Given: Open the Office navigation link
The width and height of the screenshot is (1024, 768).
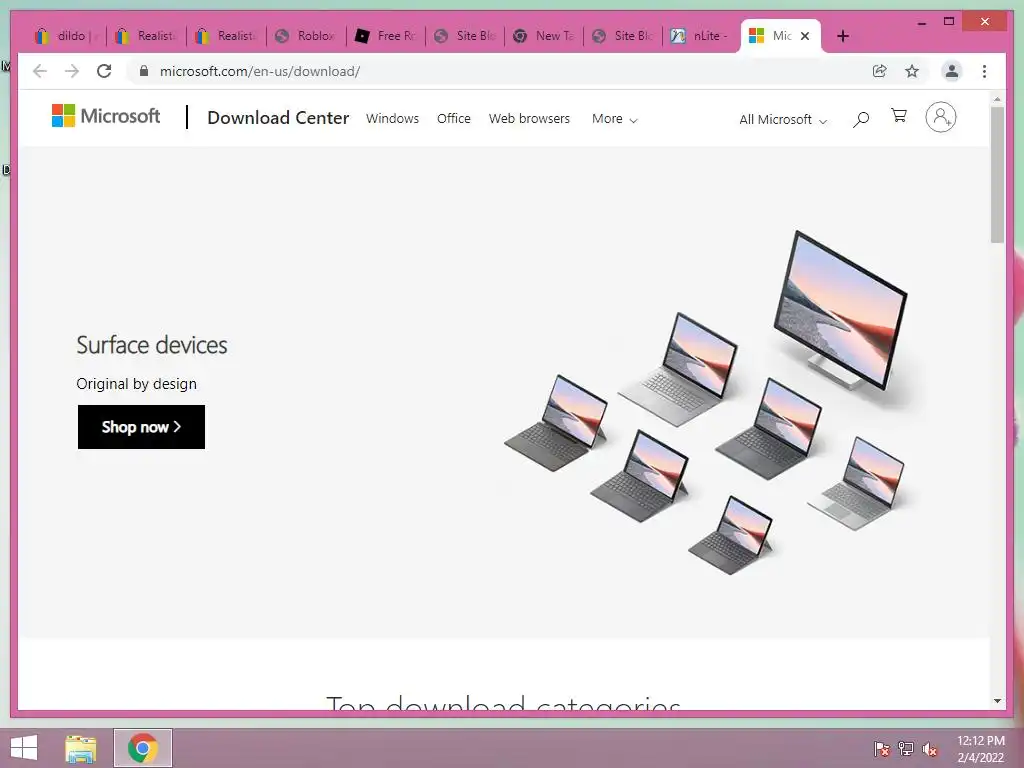Looking at the screenshot, I should pos(454,119).
